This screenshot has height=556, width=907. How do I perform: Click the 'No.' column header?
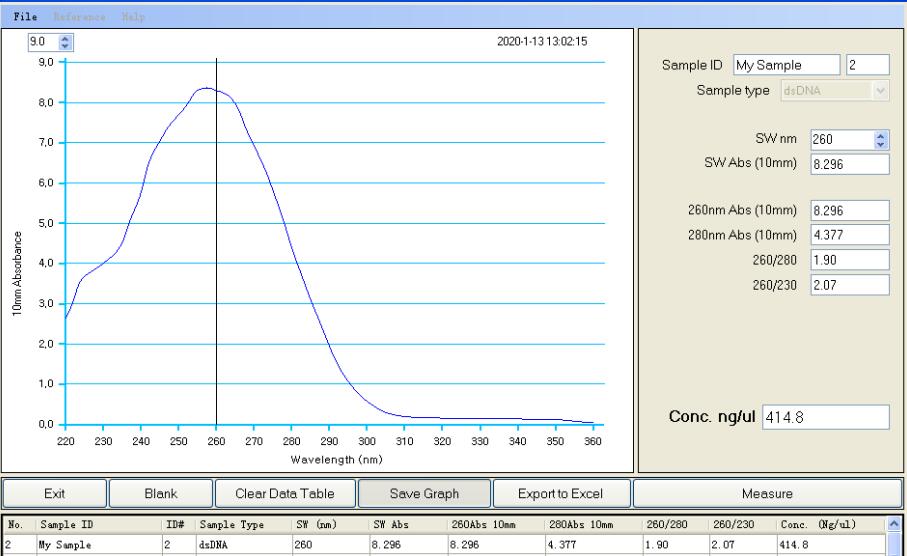tap(19, 525)
